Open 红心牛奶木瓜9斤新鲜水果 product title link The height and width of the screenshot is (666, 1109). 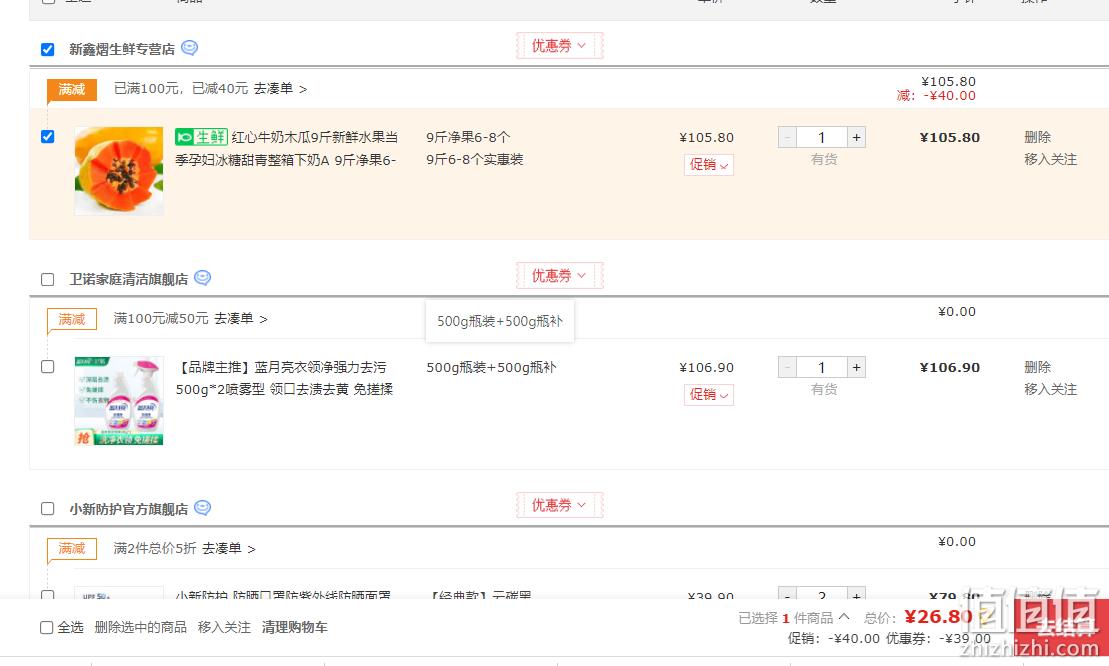click(286, 148)
